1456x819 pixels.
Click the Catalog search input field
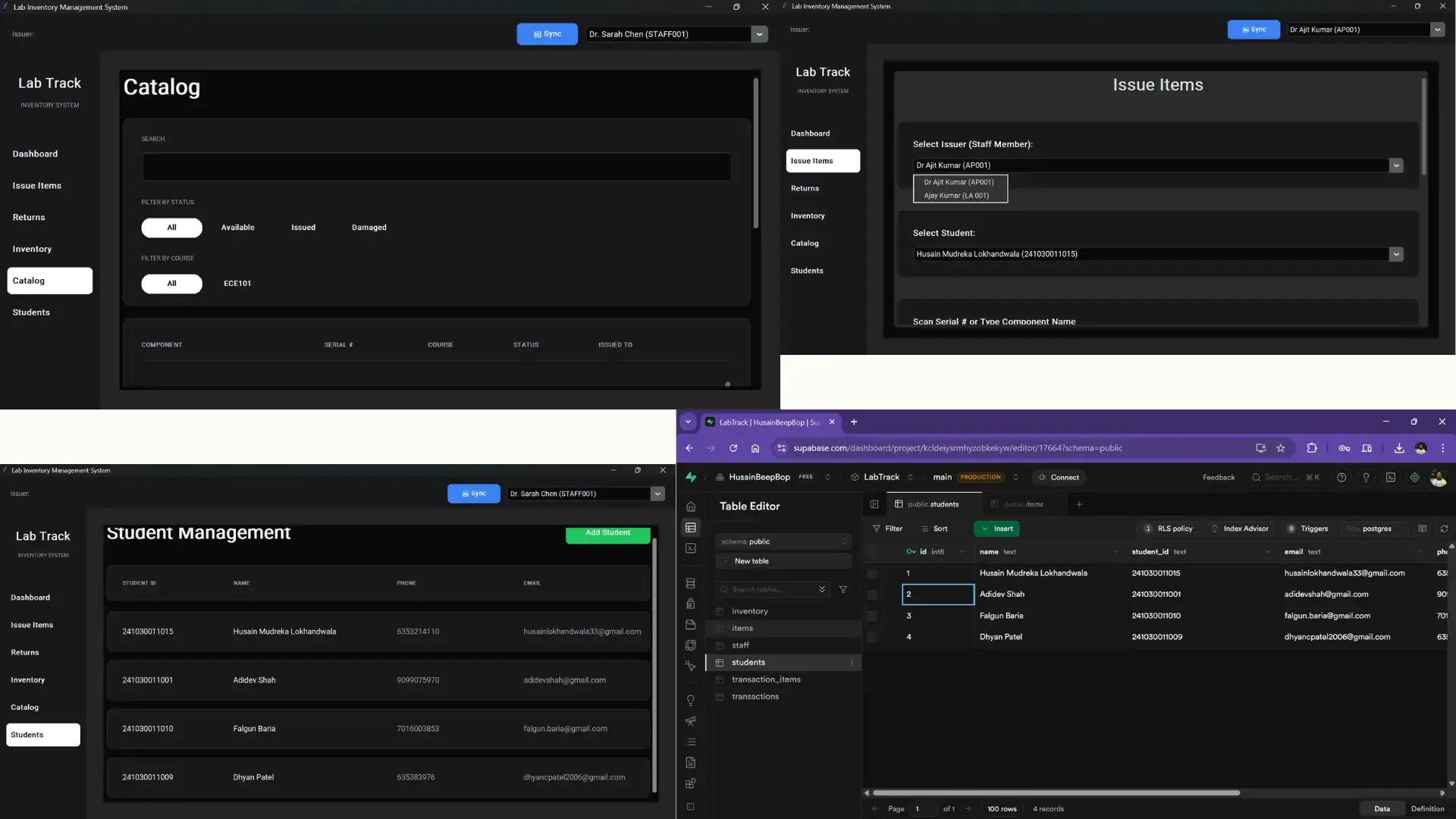[437, 167]
